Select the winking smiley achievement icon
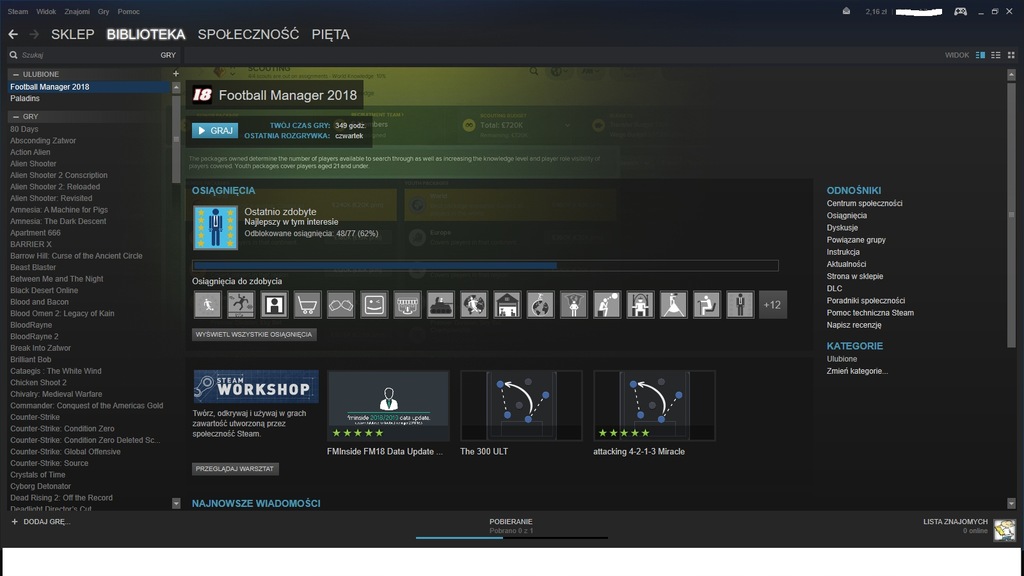The width and height of the screenshot is (1024, 576). [x=374, y=305]
